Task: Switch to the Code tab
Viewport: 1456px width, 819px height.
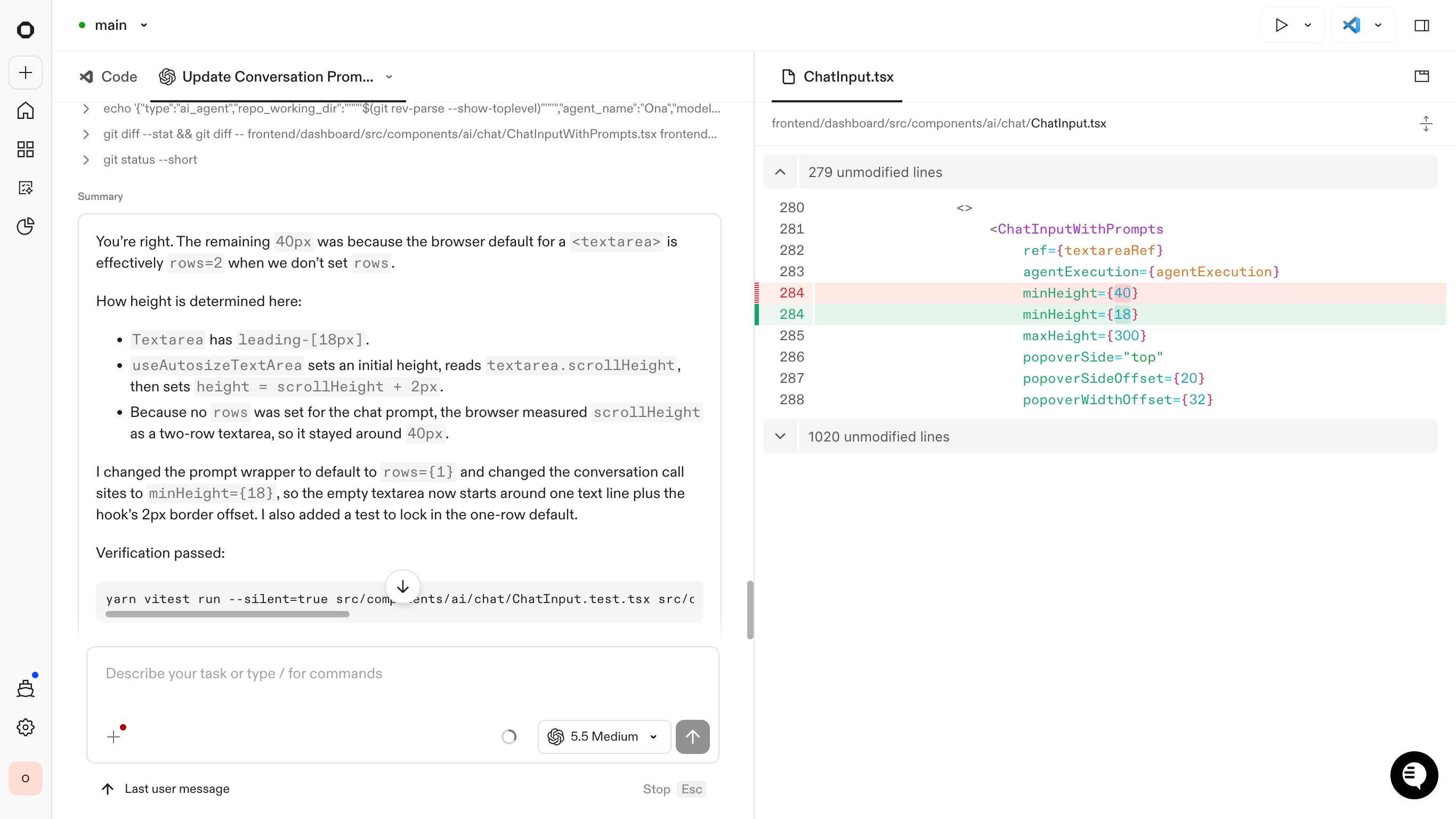Action: (108, 77)
